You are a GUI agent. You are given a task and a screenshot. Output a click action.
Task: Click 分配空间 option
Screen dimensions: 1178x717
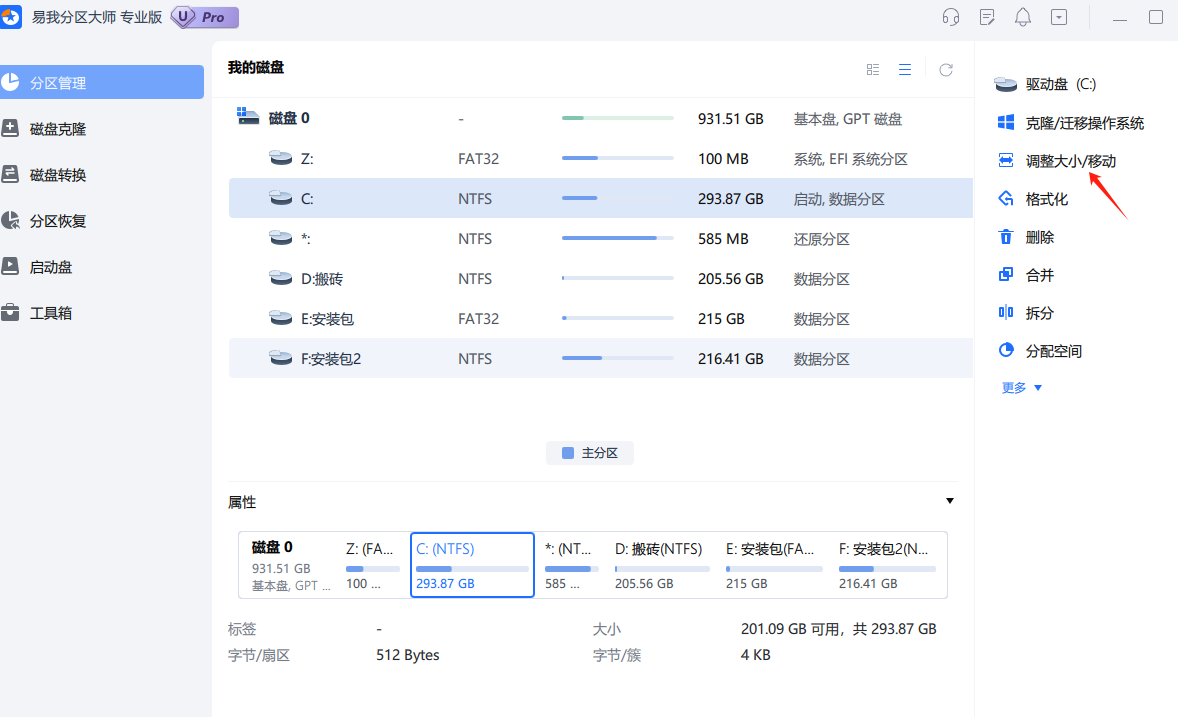click(1053, 351)
